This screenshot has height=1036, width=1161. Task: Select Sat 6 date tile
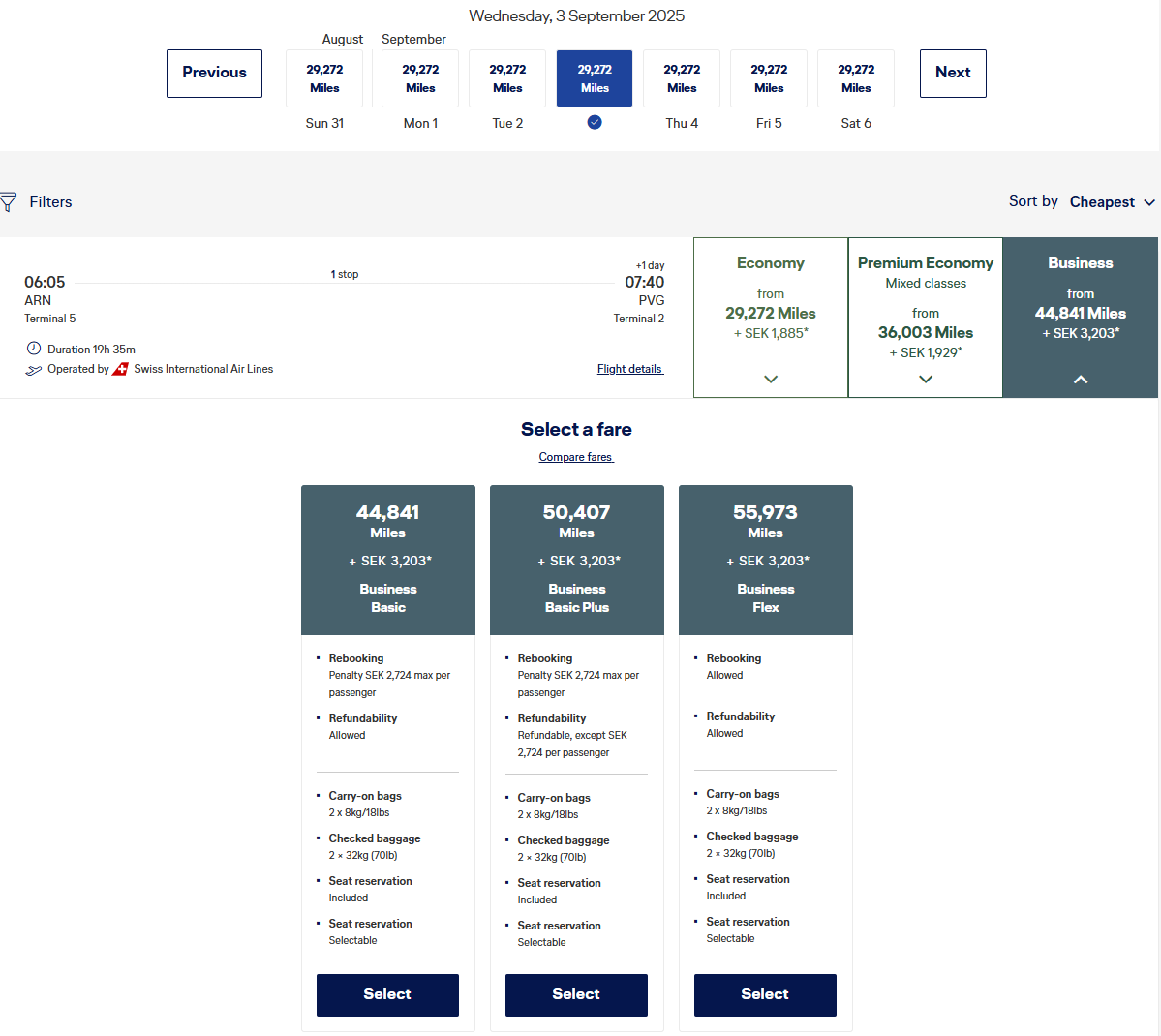[x=856, y=78]
